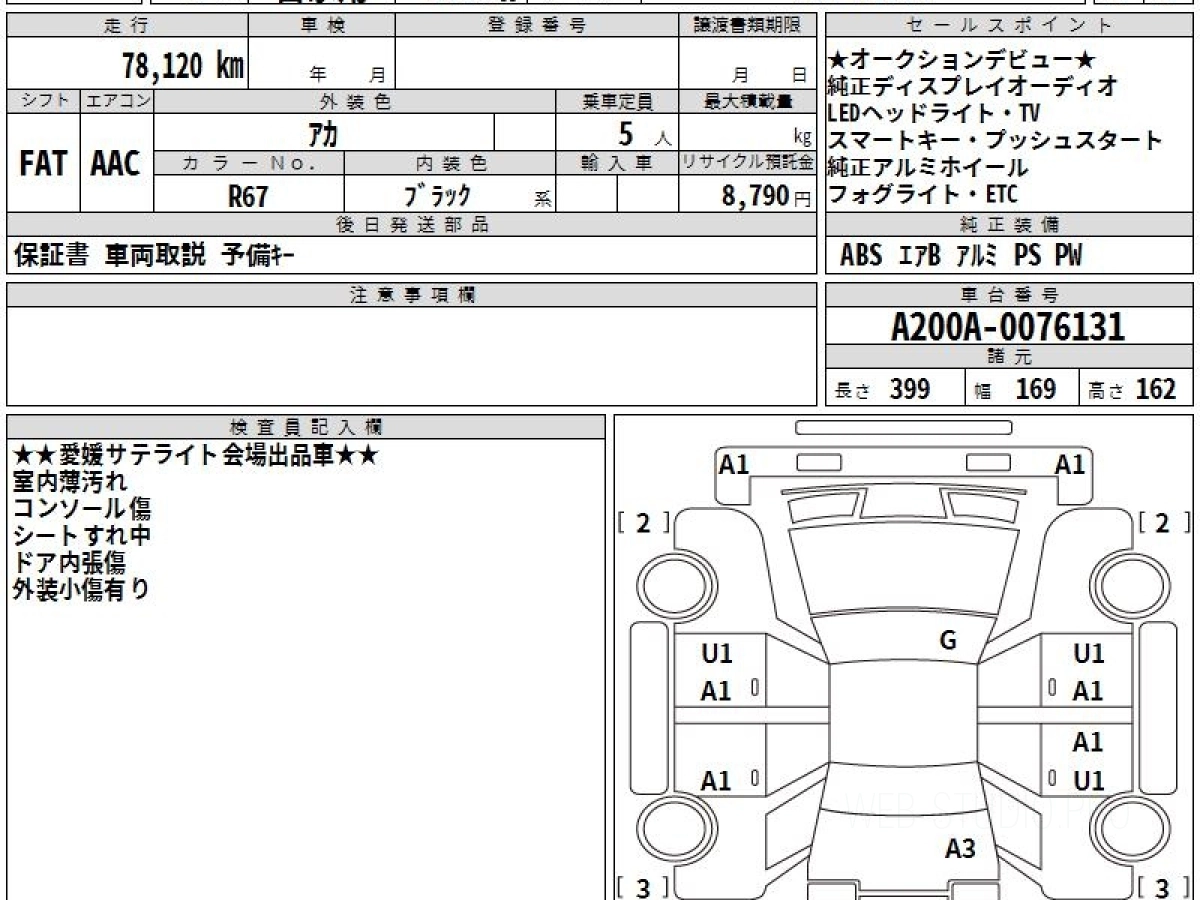Click the 登録番号 header cell
Screen dimensions: 1200x900
pyautogui.click(x=537, y=26)
